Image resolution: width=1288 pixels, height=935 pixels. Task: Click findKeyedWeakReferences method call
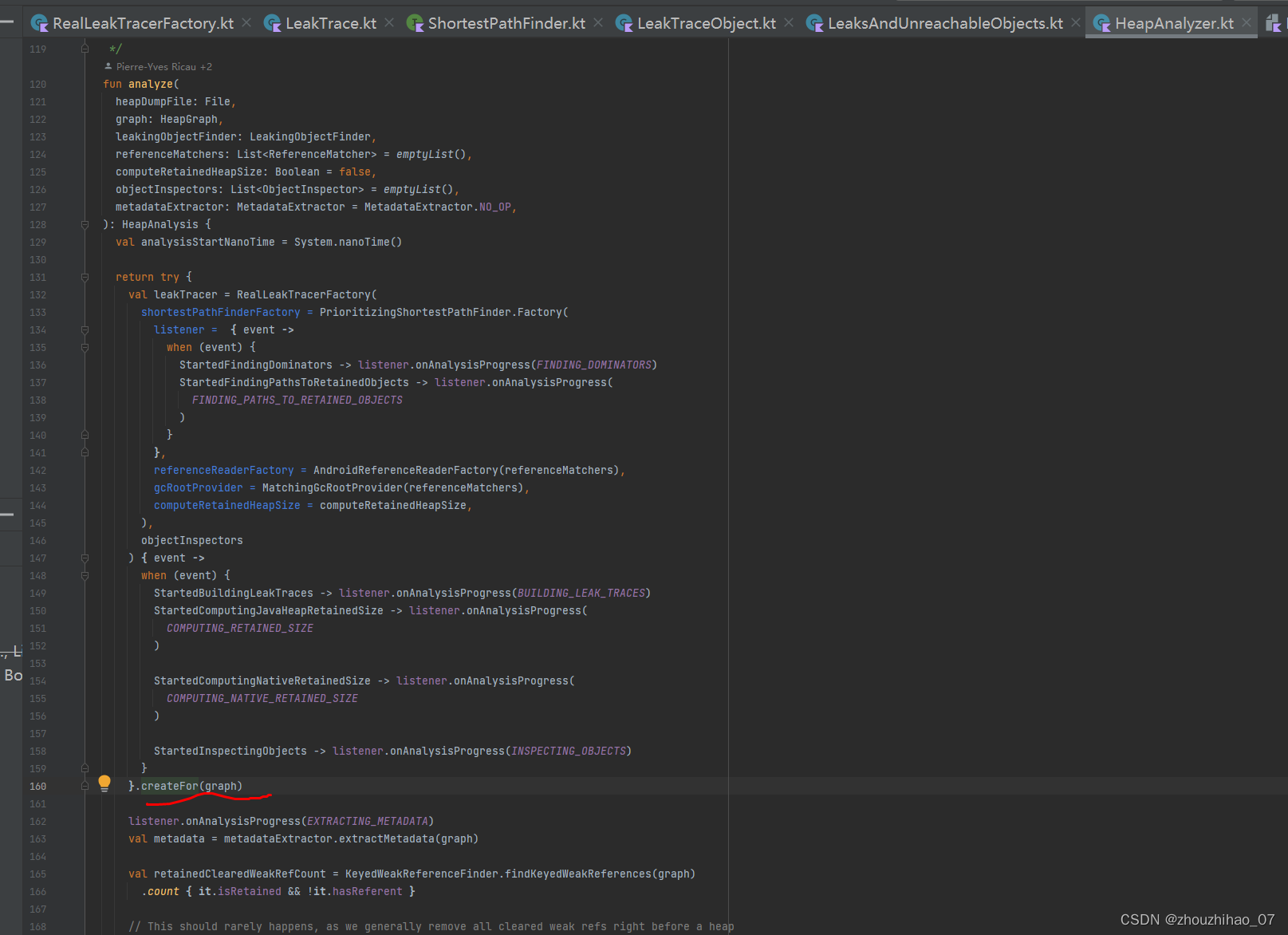click(578, 874)
